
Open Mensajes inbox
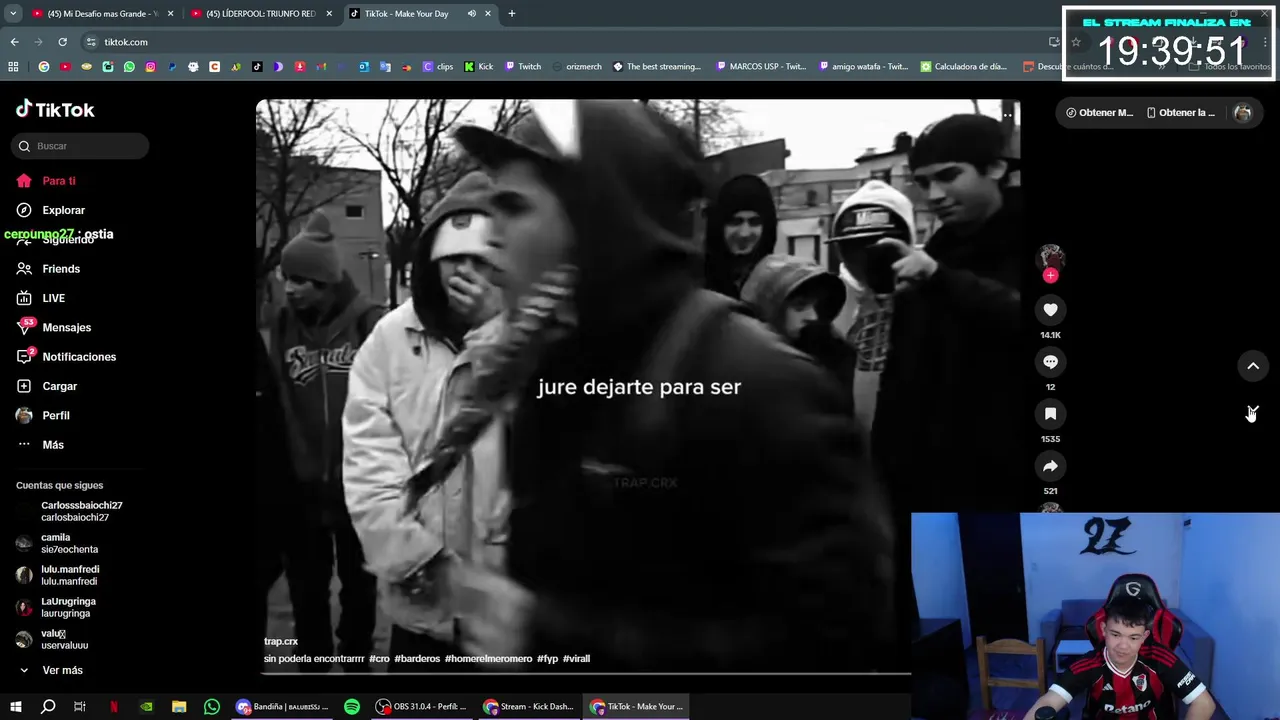click(53, 327)
